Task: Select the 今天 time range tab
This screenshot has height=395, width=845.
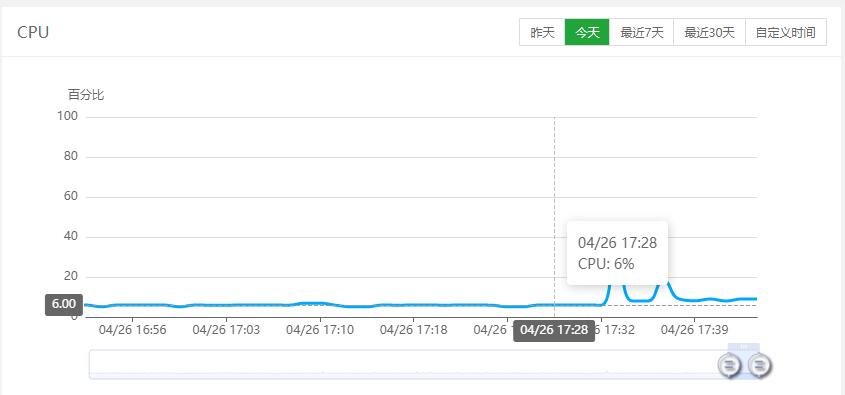Action: 587,32
